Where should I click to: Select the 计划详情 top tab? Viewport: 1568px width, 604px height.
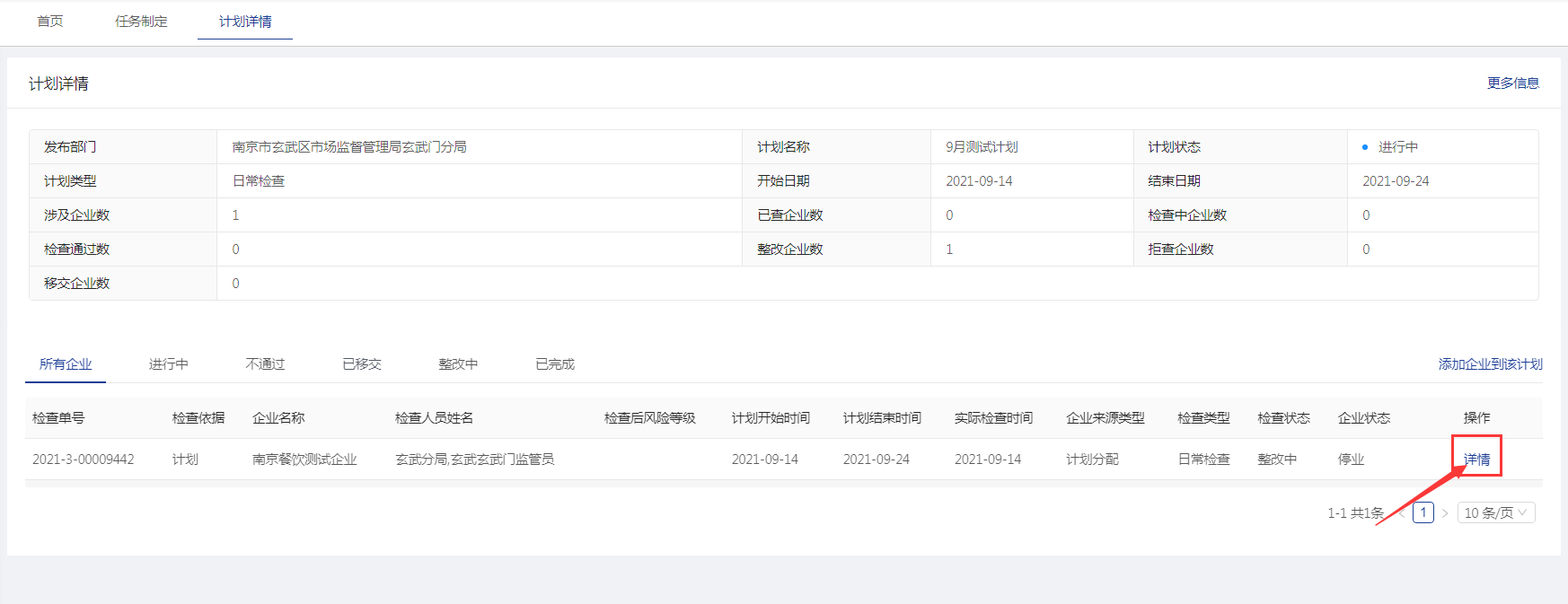(x=245, y=21)
